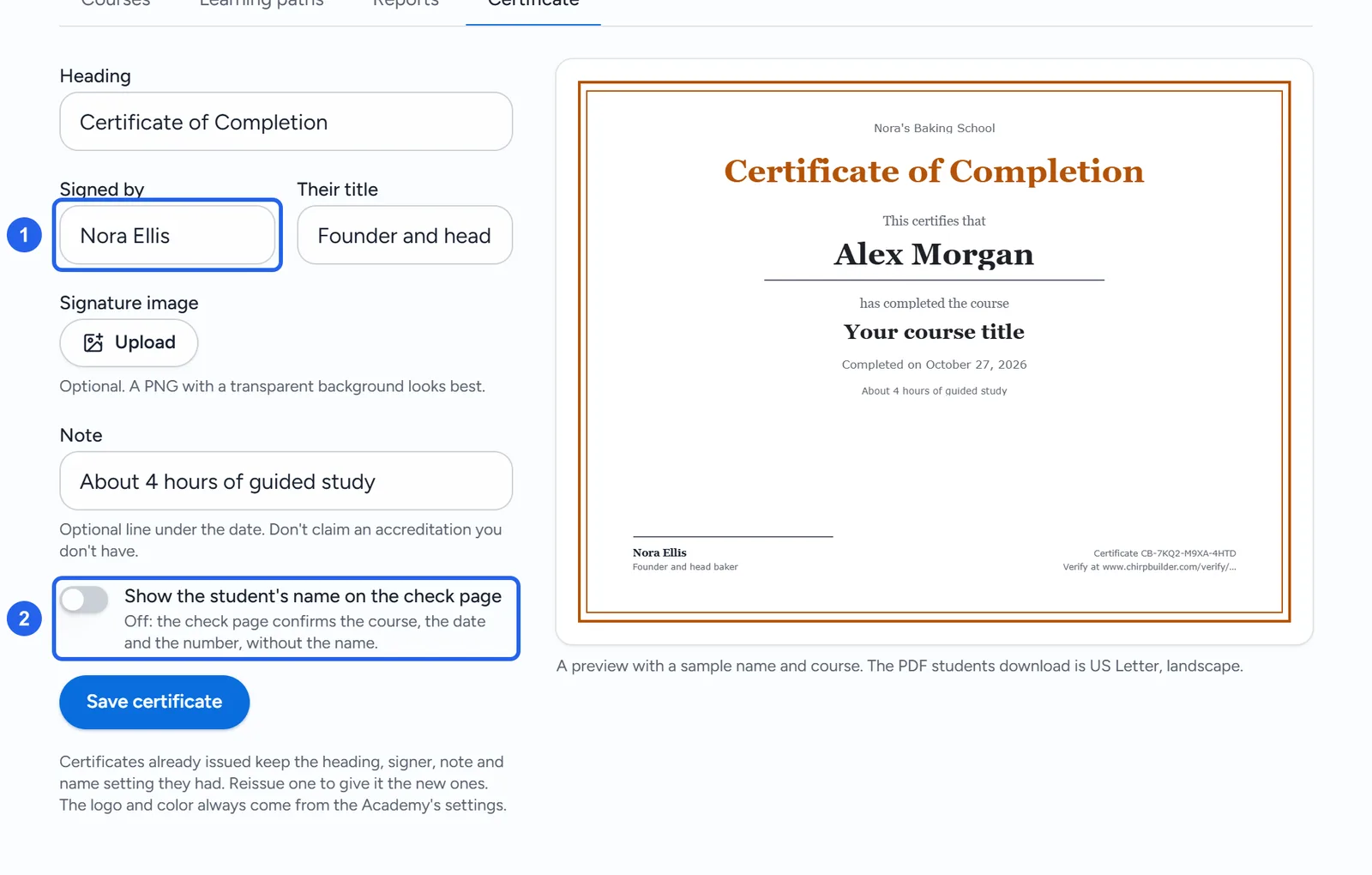Click the orange Certificate of Completion preview heading
Image resolution: width=1372 pixels, height=875 pixels.
(934, 171)
